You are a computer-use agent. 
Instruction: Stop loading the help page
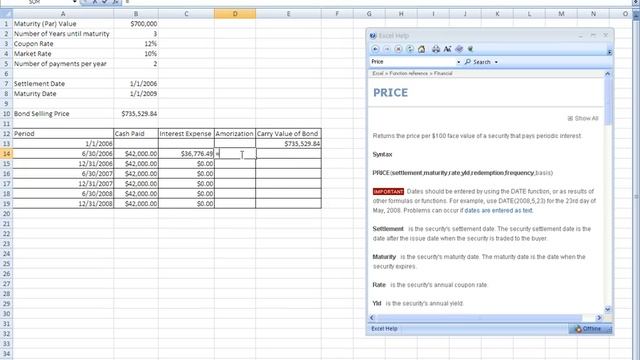click(398, 49)
